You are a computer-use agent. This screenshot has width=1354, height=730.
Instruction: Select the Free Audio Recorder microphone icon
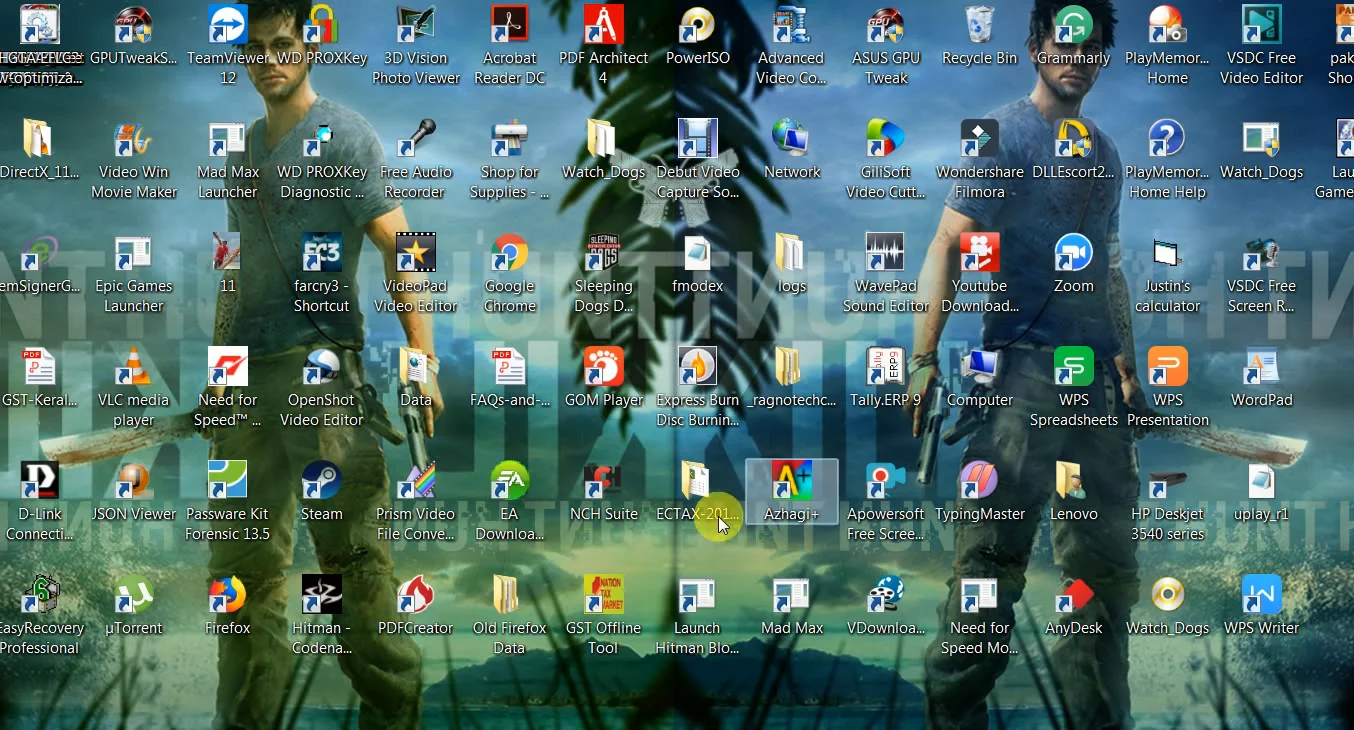(x=416, y=139)
